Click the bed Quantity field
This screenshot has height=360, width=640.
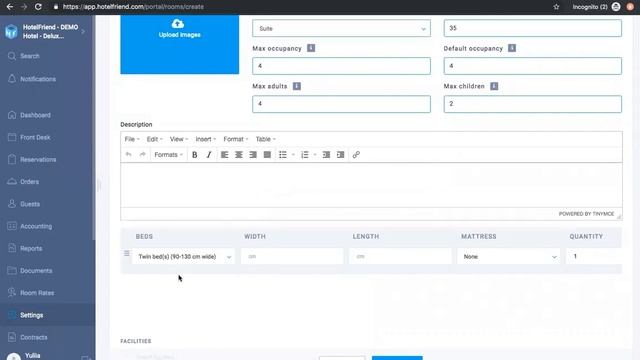click(x=594, y=256)
